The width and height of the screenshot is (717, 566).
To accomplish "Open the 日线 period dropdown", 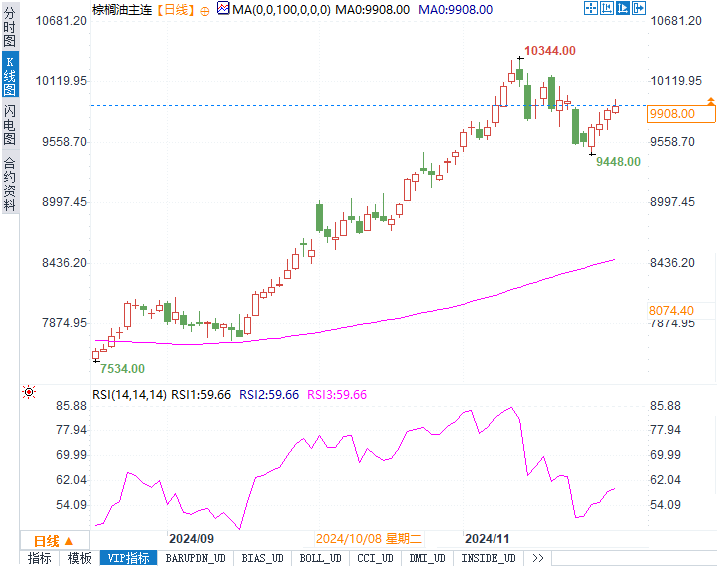I will pyautogui.click(x=54, y=541).
